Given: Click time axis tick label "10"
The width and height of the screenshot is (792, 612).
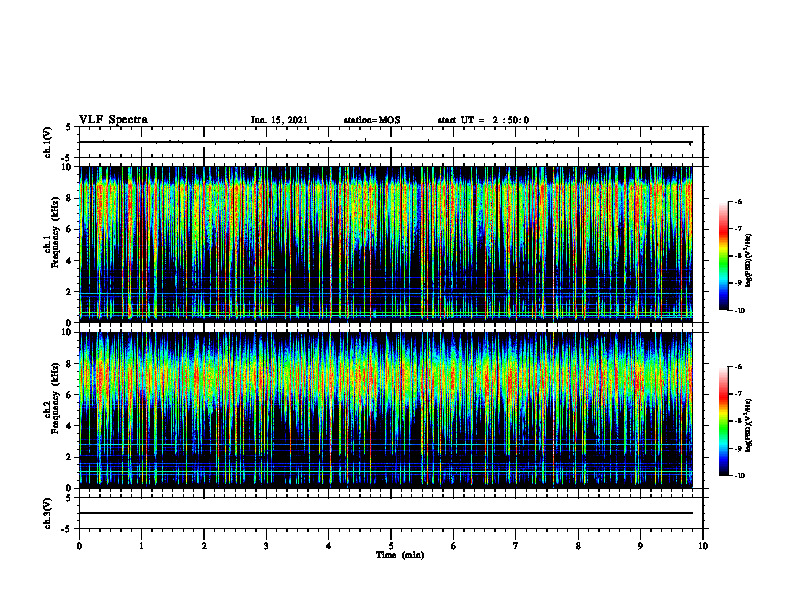Looking at the screenshot, I should [703, 546].
